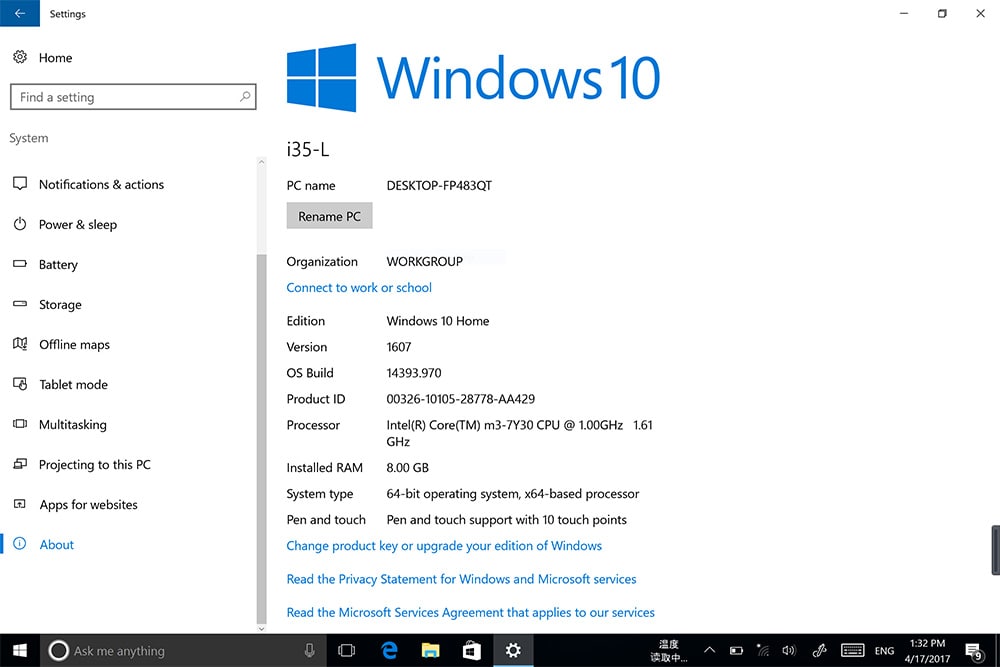Viewport: 1000px width, 667px height.
Task: Open Apps for websites page
Action: [89, 504]
